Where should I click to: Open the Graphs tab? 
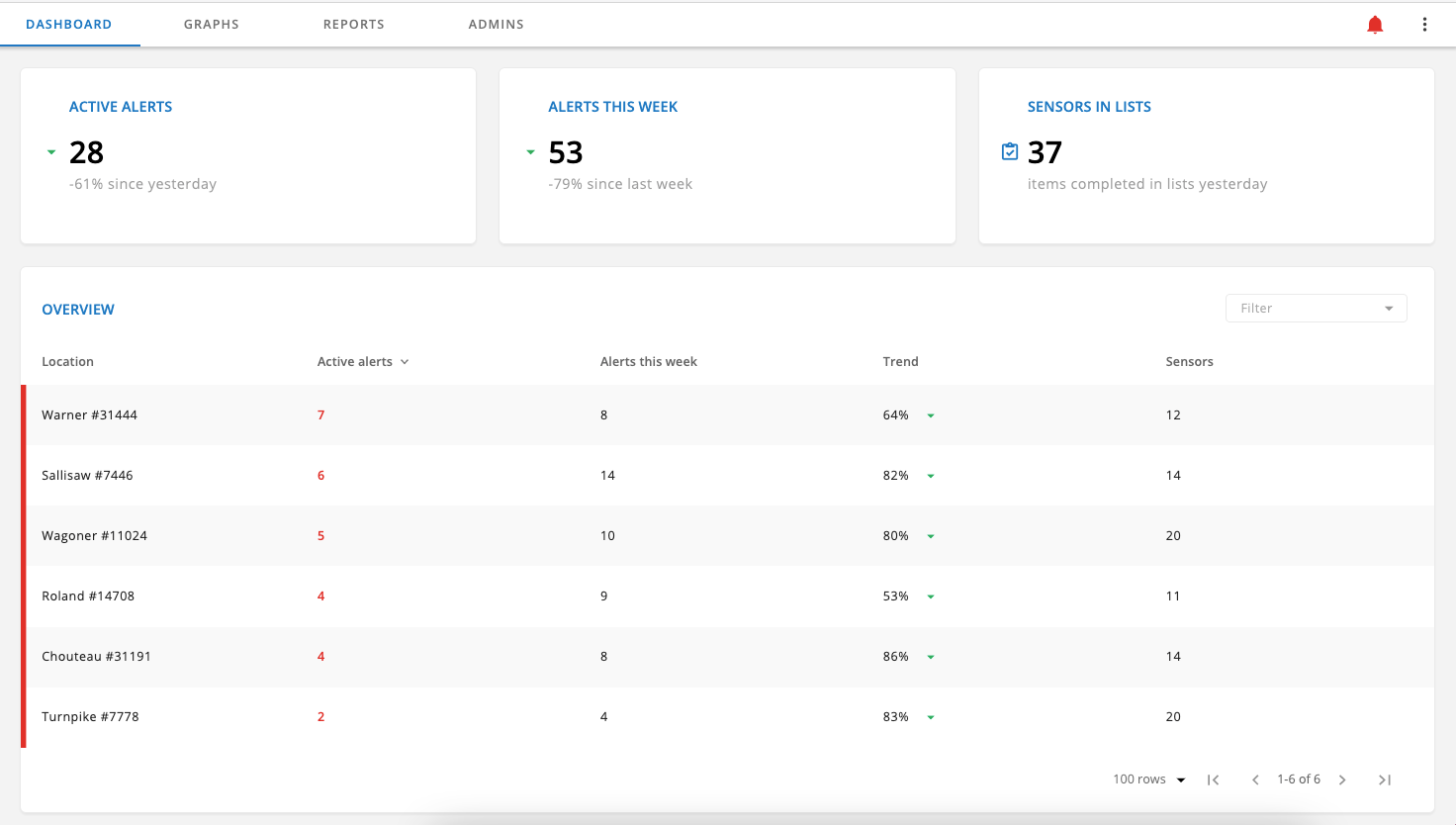(x=212, y=24)
